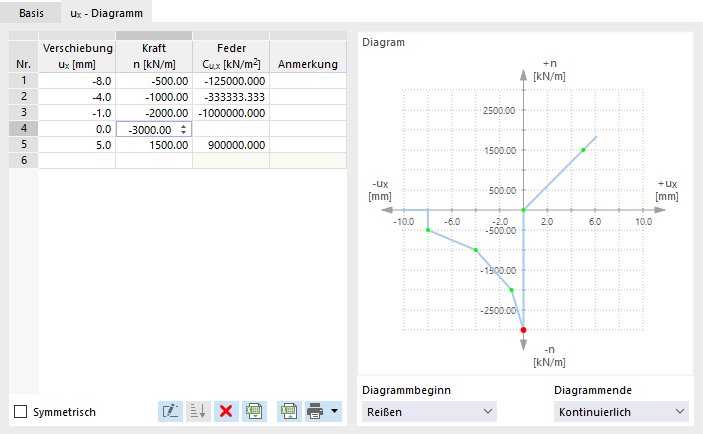The height and width of the screenshot is (434, 703).
Task: Switch to the Basis tab
Action: [x=31, y=13]
